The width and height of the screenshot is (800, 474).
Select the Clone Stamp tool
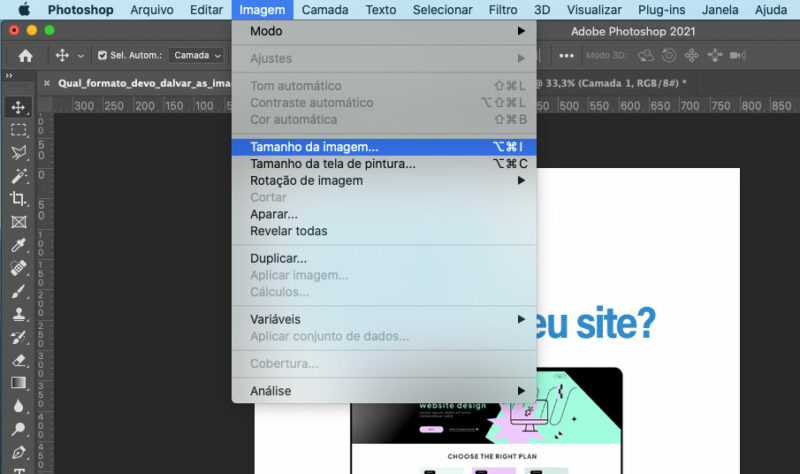18,314
